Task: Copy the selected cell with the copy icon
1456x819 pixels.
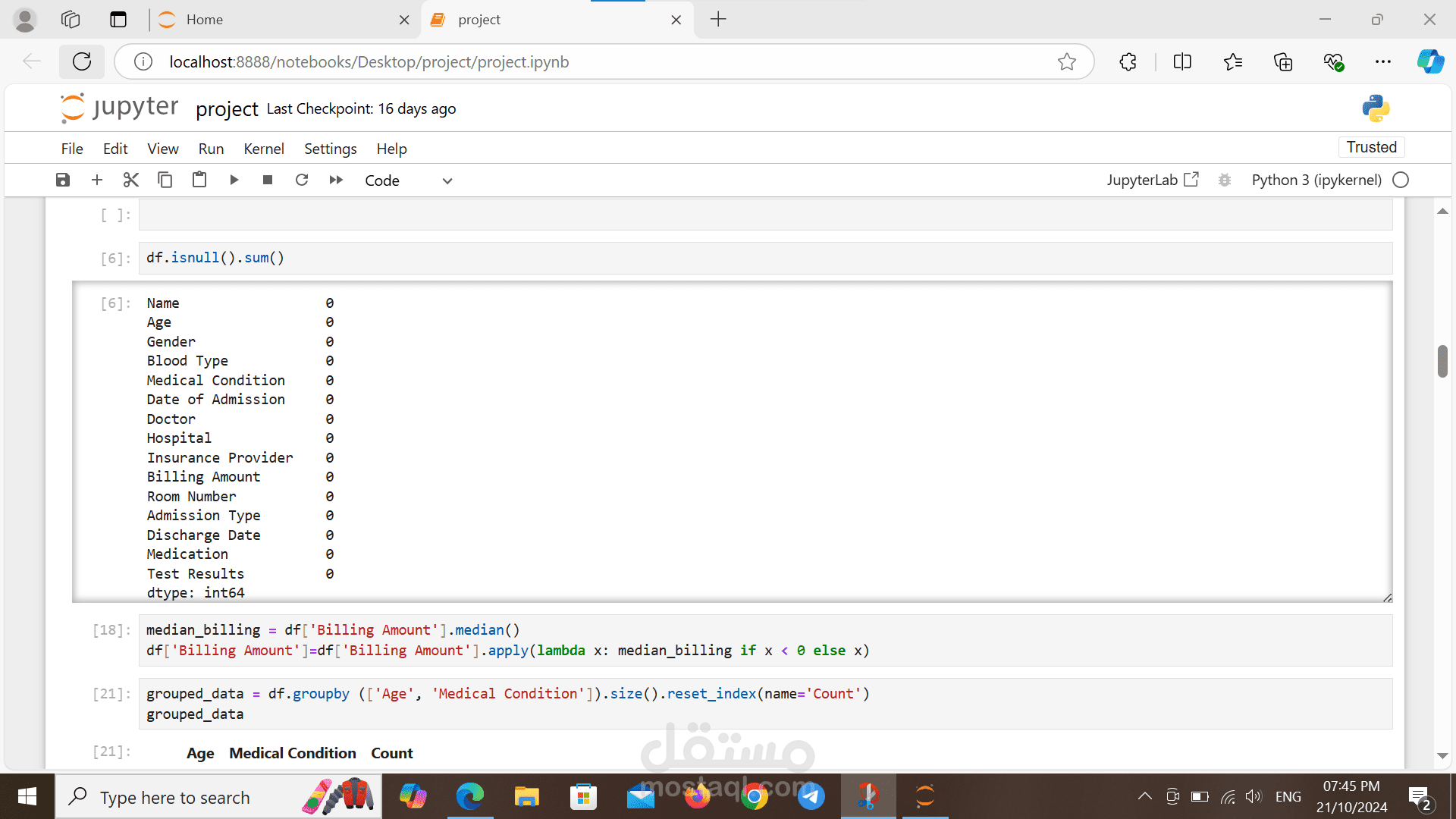Action: (x=165, y=180)
